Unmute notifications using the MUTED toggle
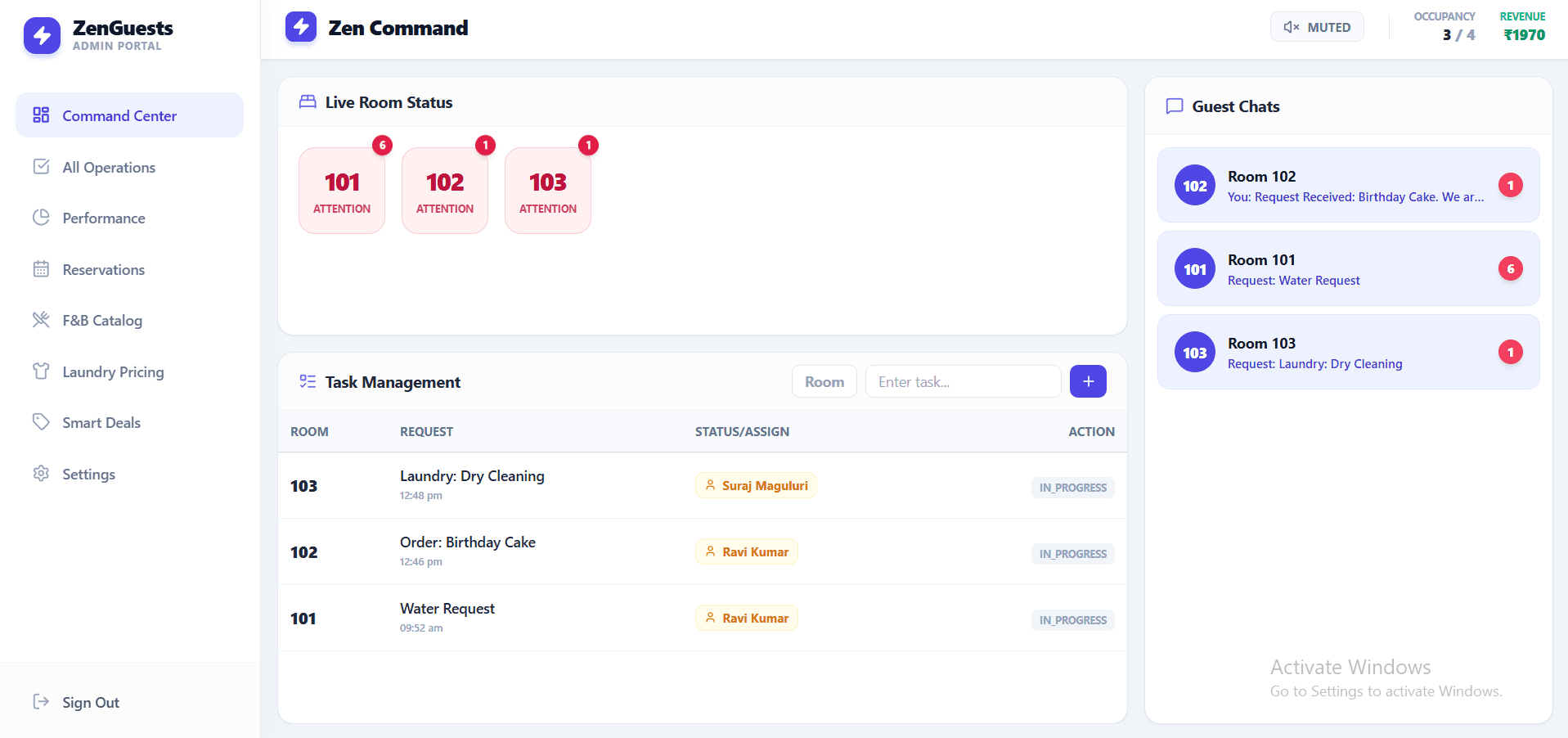The height and width of the screenshot is (738, 1568). point(1316,26)
